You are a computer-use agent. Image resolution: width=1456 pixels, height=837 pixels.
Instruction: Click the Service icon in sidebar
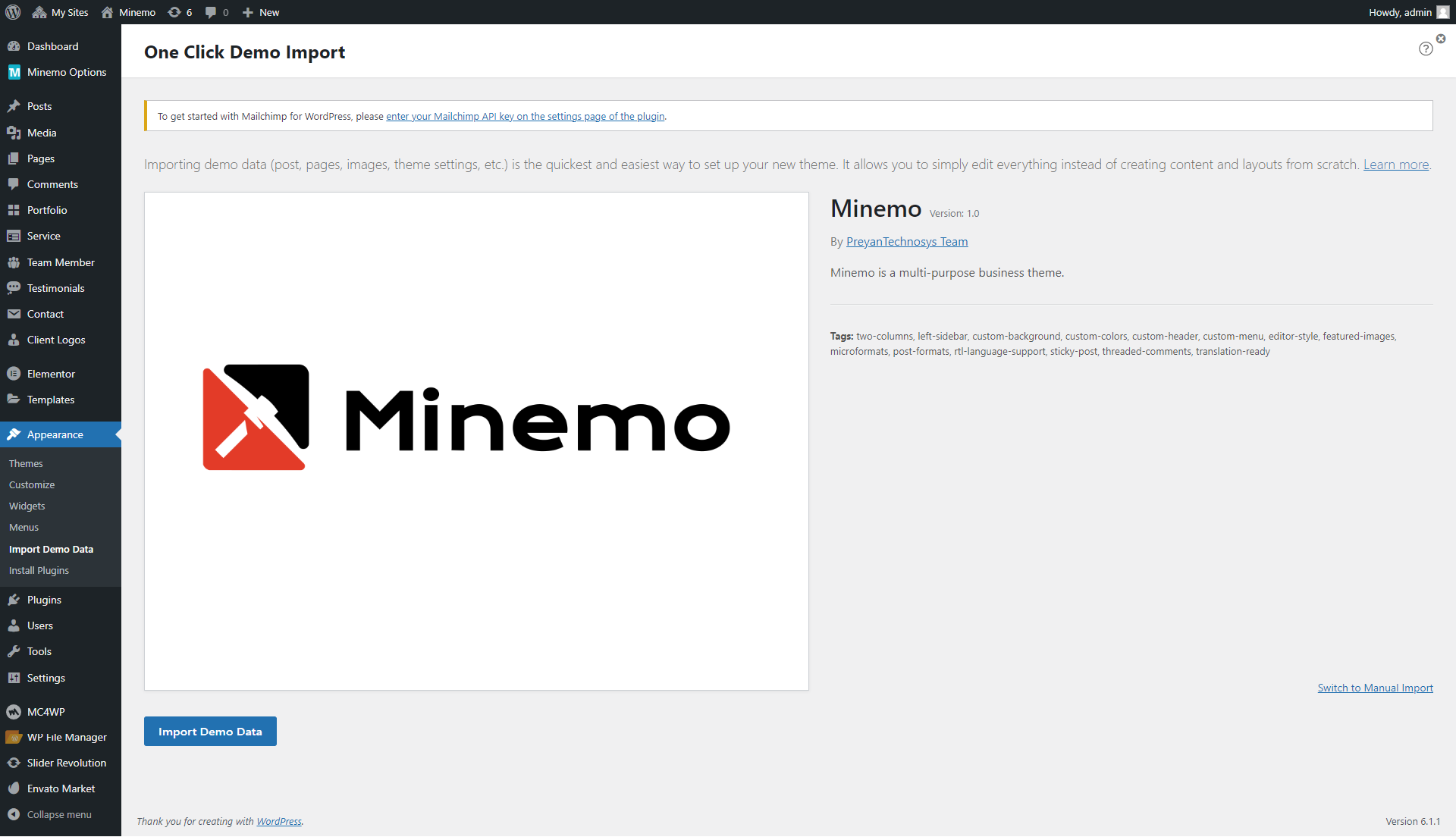(14, 236)
